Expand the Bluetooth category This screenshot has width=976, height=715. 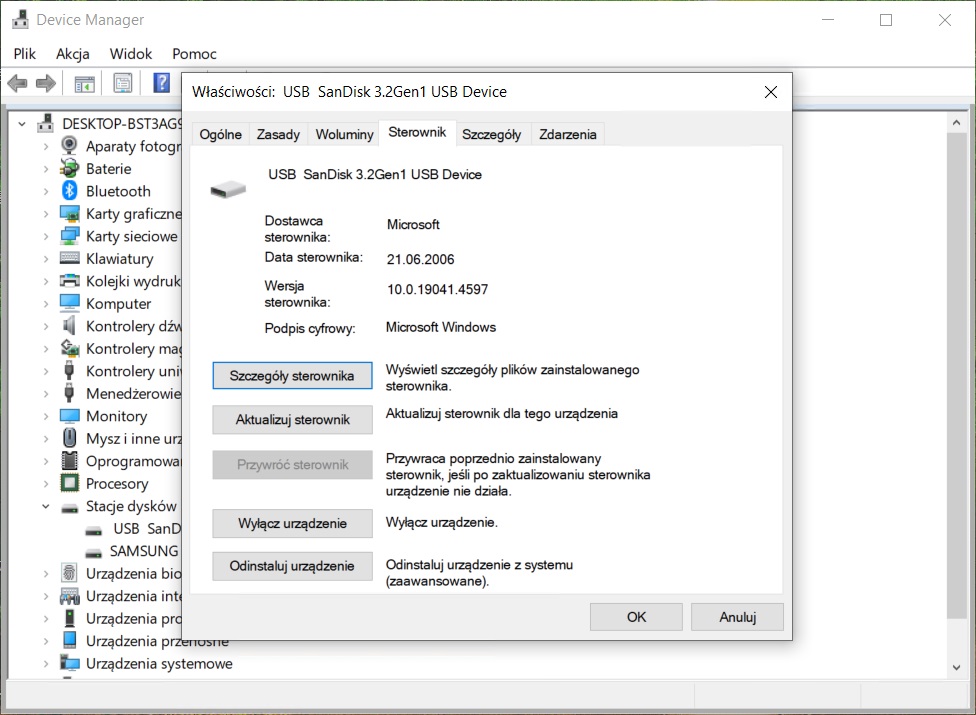(45, 191)
